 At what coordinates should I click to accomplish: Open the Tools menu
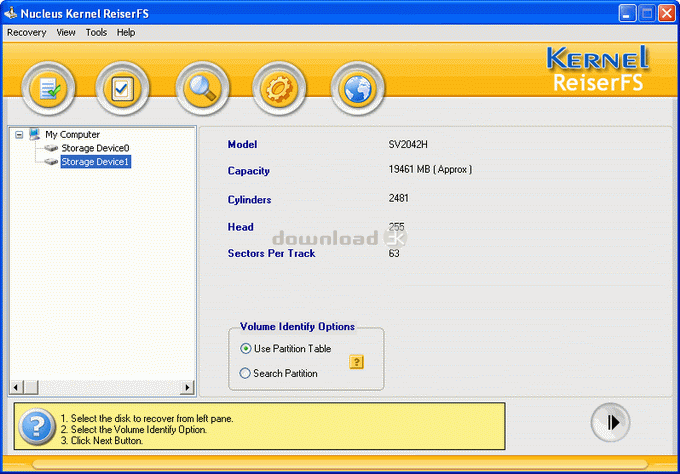[x=96, y=33]
